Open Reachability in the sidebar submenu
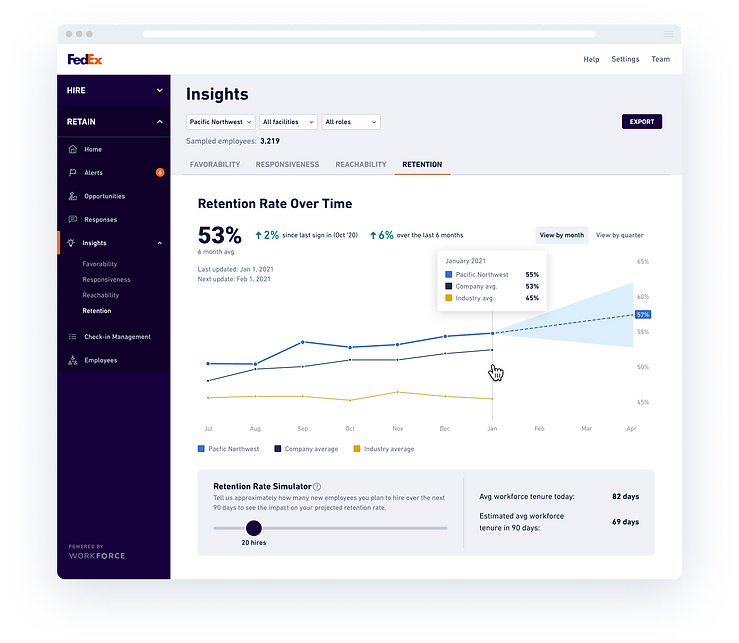The image size is (739, 643). point(101,295)
